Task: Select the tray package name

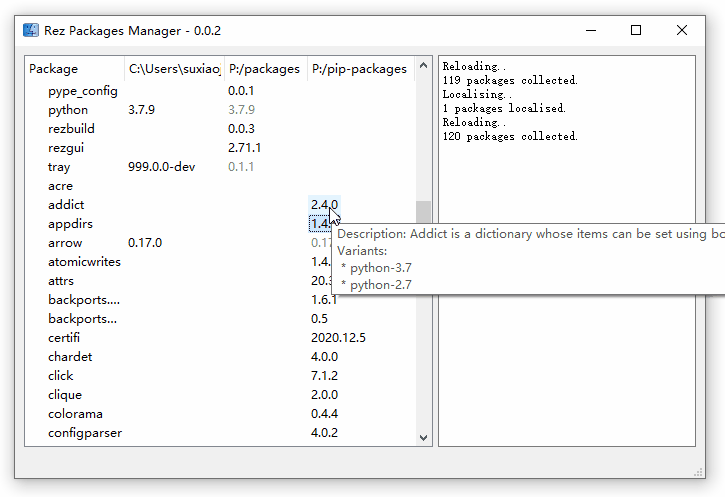Action: [x=59, y=167]
